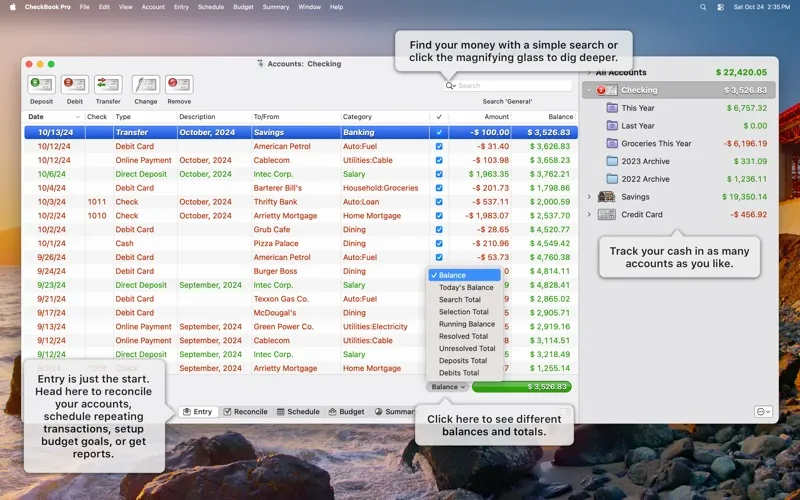This screenshot has height=500, width=800.
Task: Switch to the Schedule tab at bottom
Action: pyautogui.click(x=298, y=412)
